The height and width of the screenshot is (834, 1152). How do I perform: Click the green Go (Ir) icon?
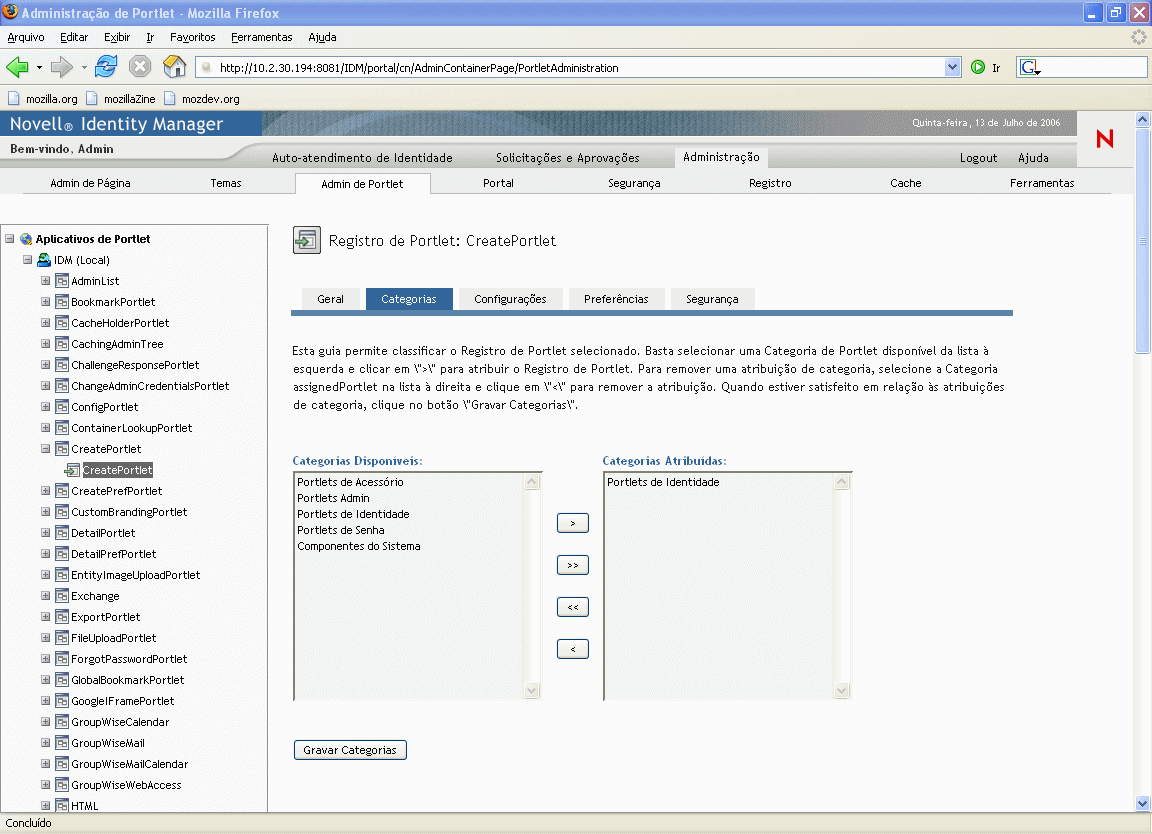point(978,68)
